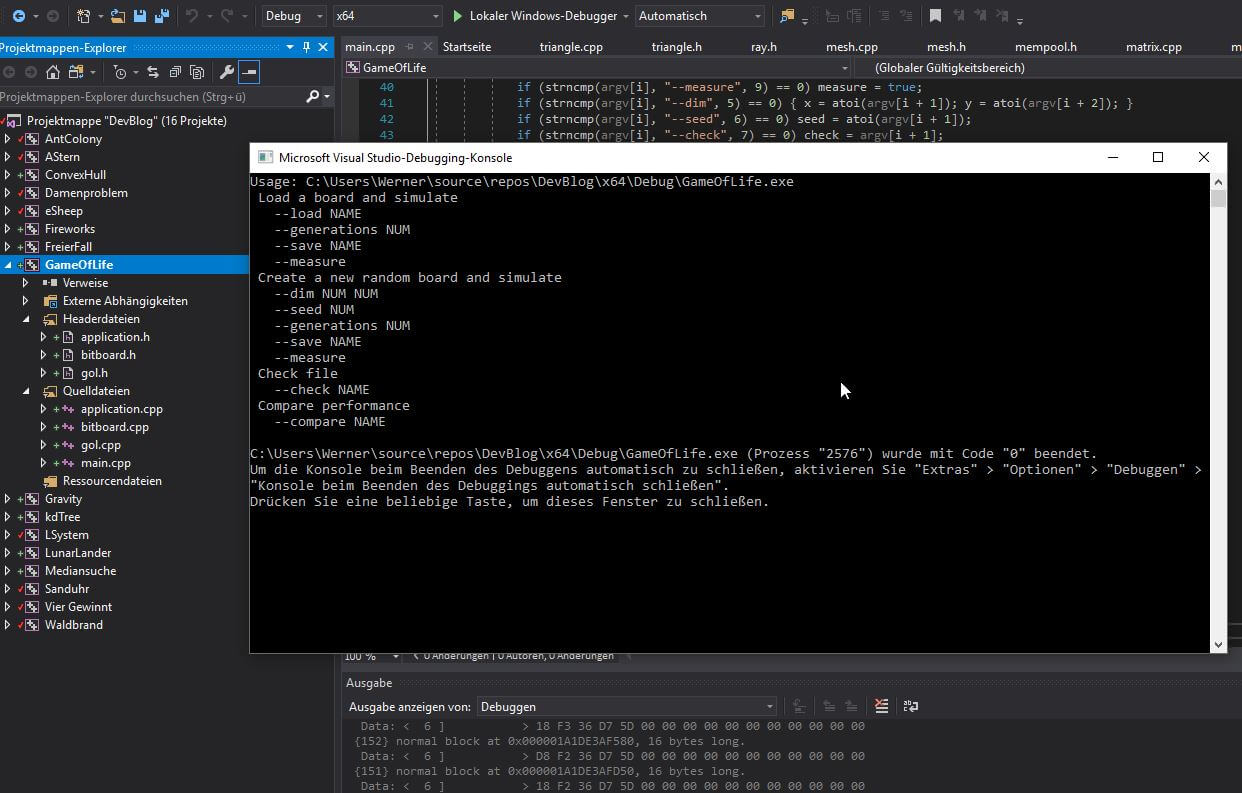Screen dimensions: 1242x793
Task: Click the Find in Files icon
Action: point(786,16)
